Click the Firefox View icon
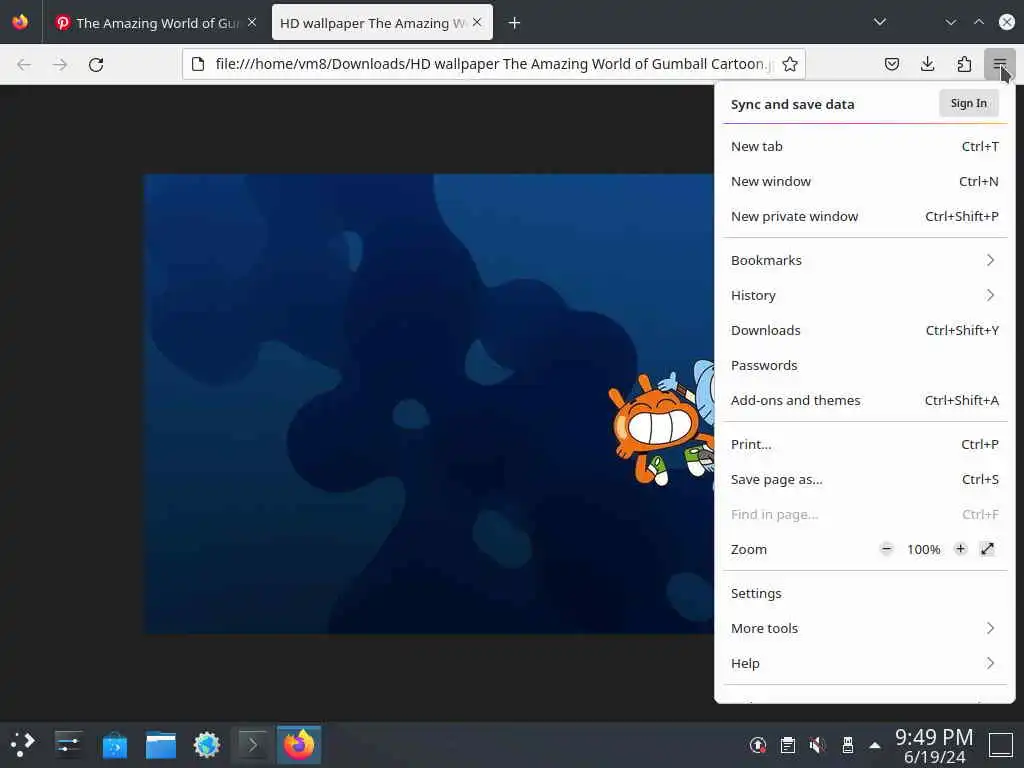Viewport: 1024px width, 768px height. click(x=20, y=22)
